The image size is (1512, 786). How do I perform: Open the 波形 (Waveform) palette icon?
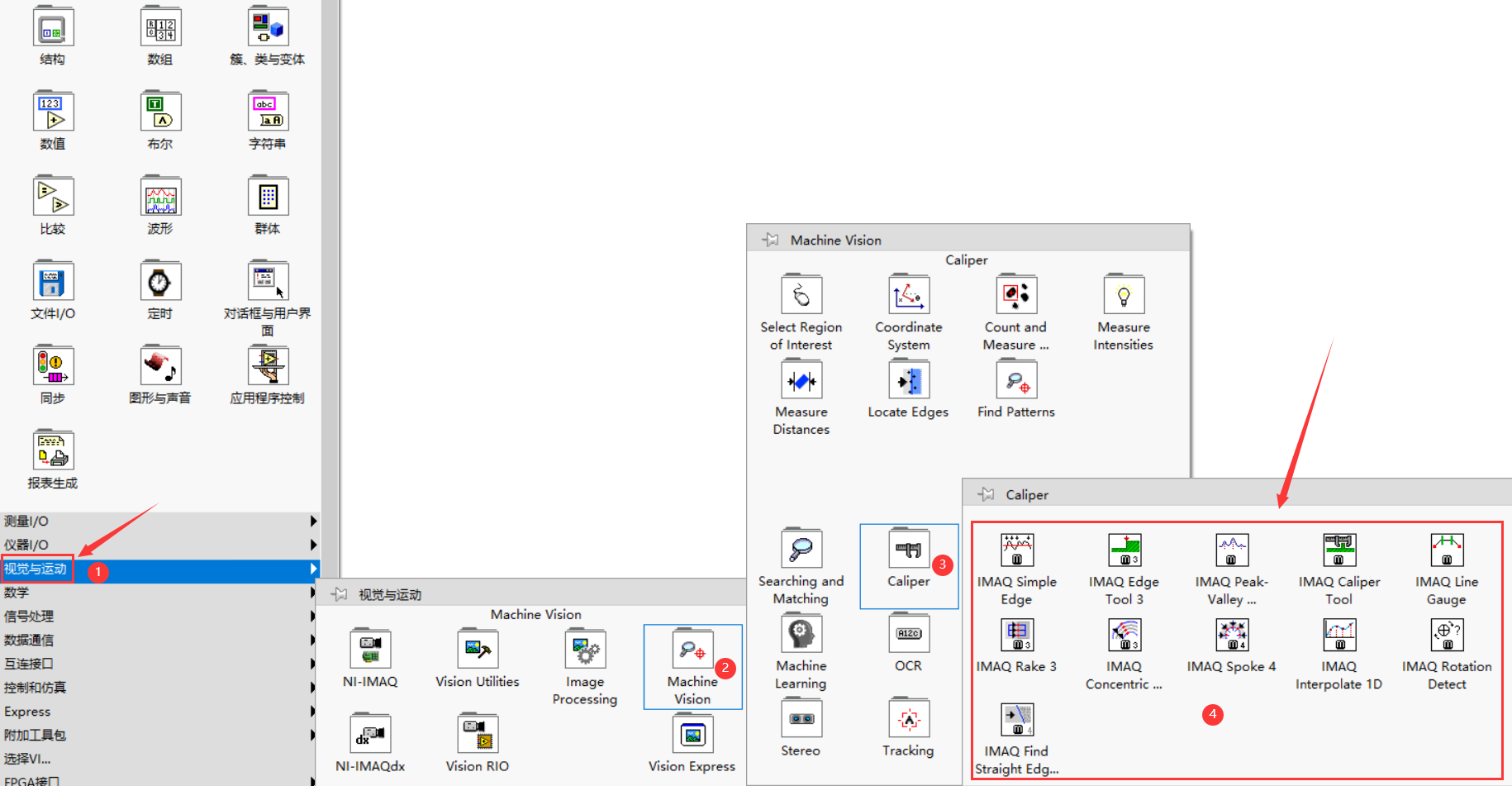(x=160, y=197)
